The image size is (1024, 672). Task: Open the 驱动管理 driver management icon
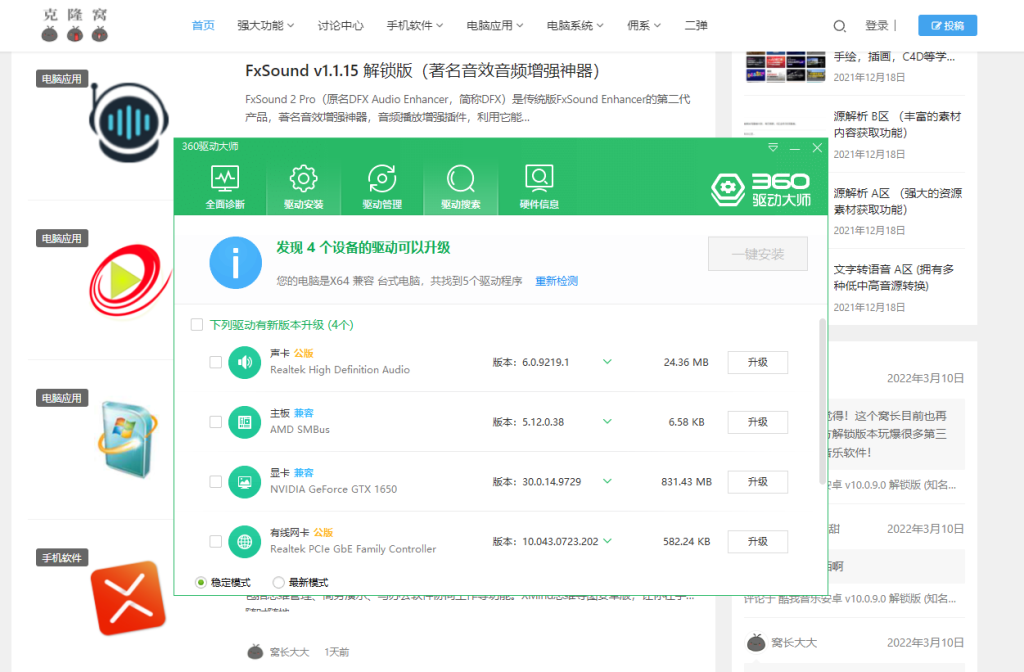382,179
